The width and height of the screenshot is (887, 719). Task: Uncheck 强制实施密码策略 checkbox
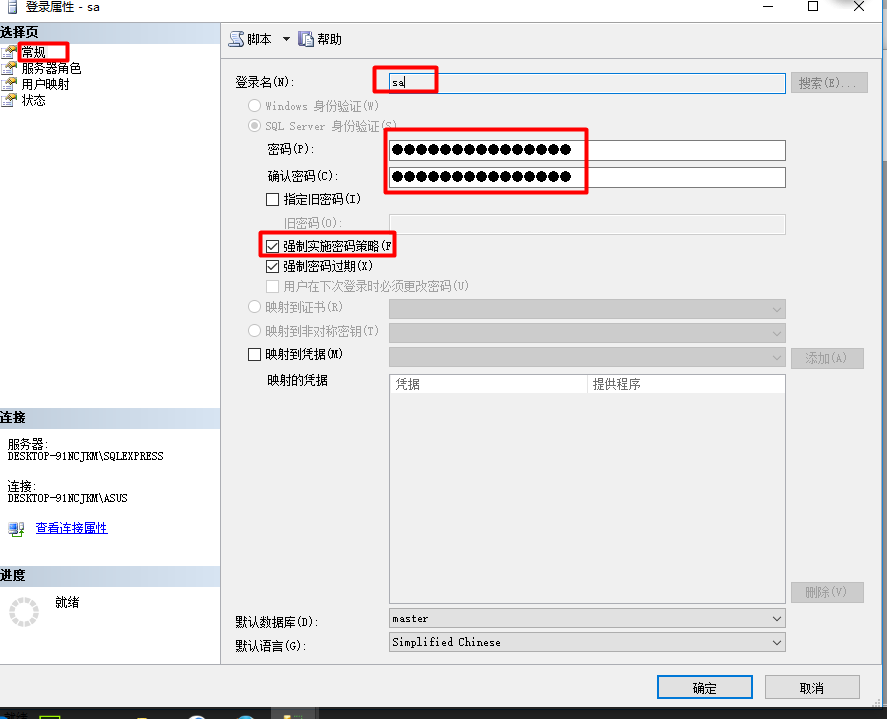point(273,246)
